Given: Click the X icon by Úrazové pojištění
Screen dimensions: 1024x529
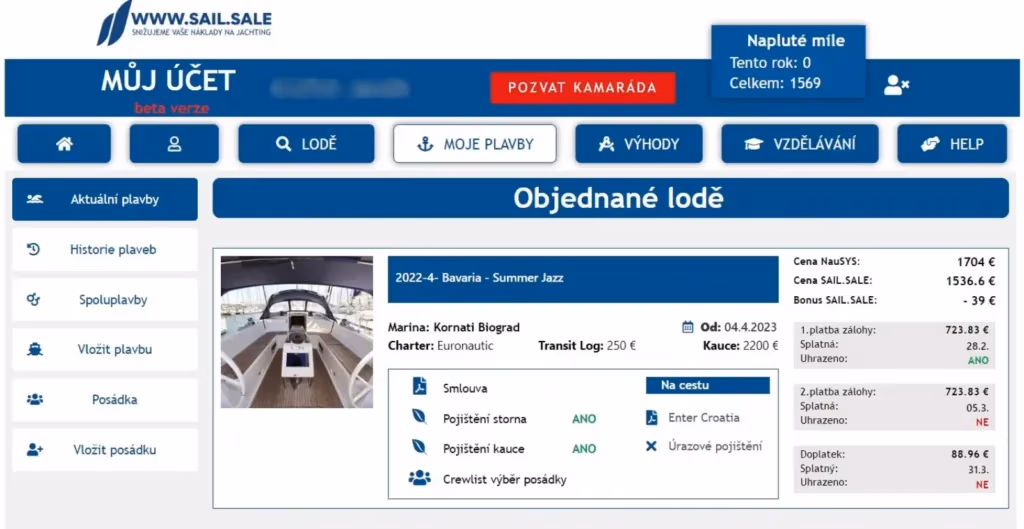Looking at the screenshot, I should [651, 447].
